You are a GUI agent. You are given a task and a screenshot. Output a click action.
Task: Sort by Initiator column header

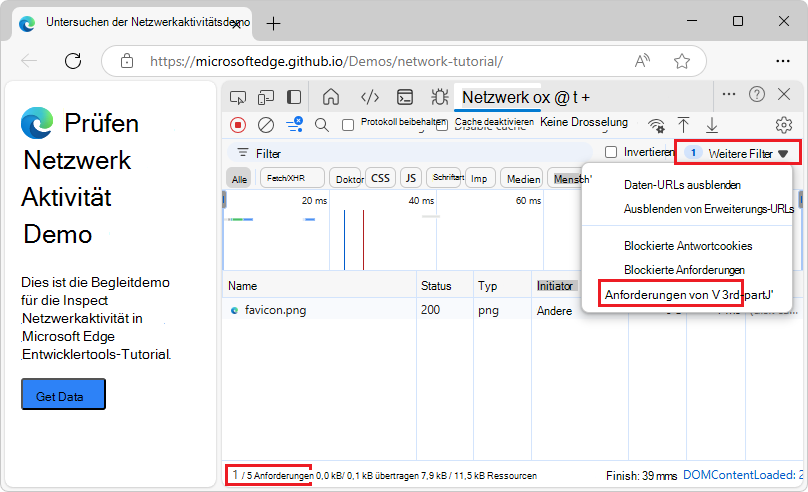(x=557, y=285)
